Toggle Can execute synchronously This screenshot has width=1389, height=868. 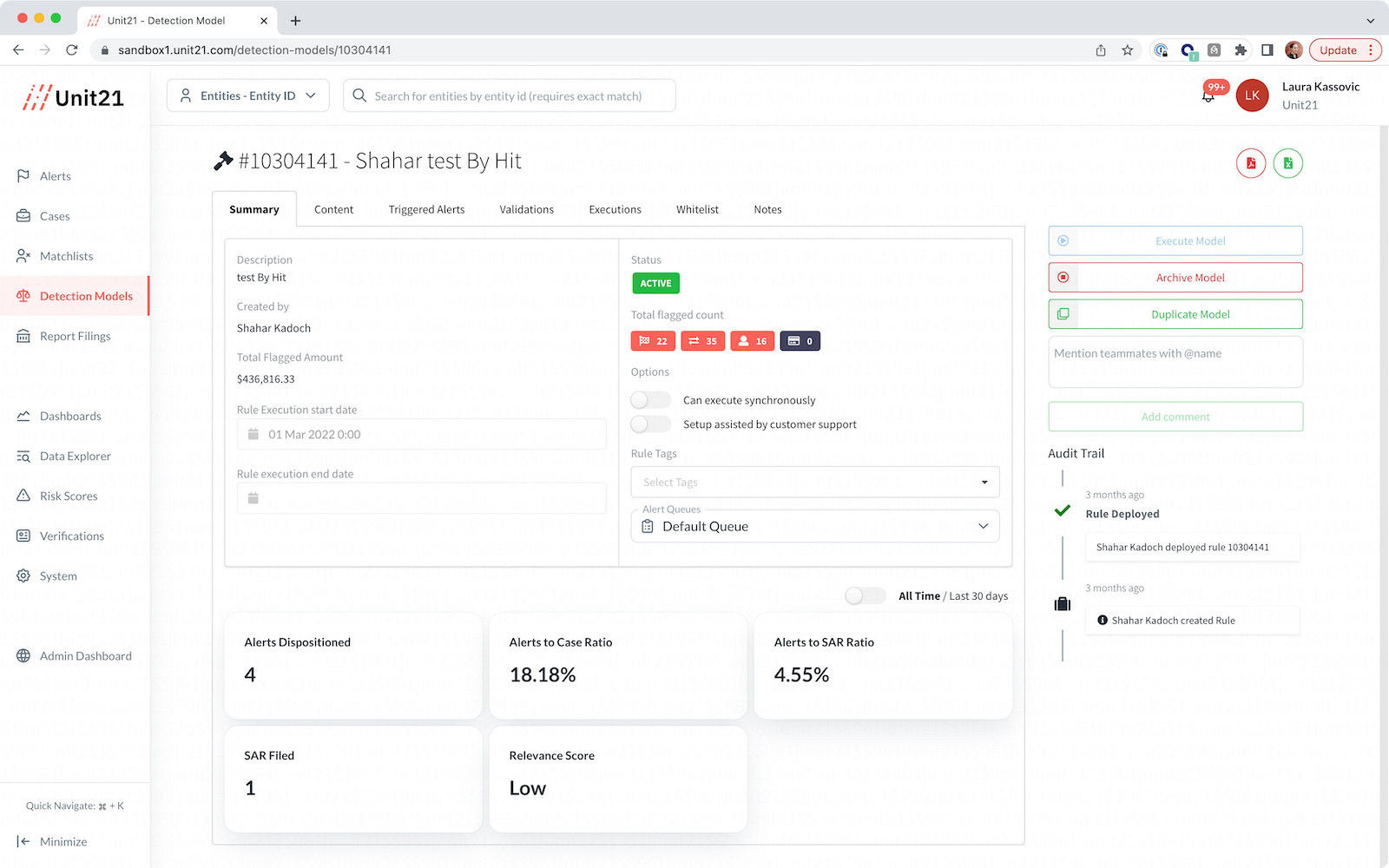(x=651, y=400)
